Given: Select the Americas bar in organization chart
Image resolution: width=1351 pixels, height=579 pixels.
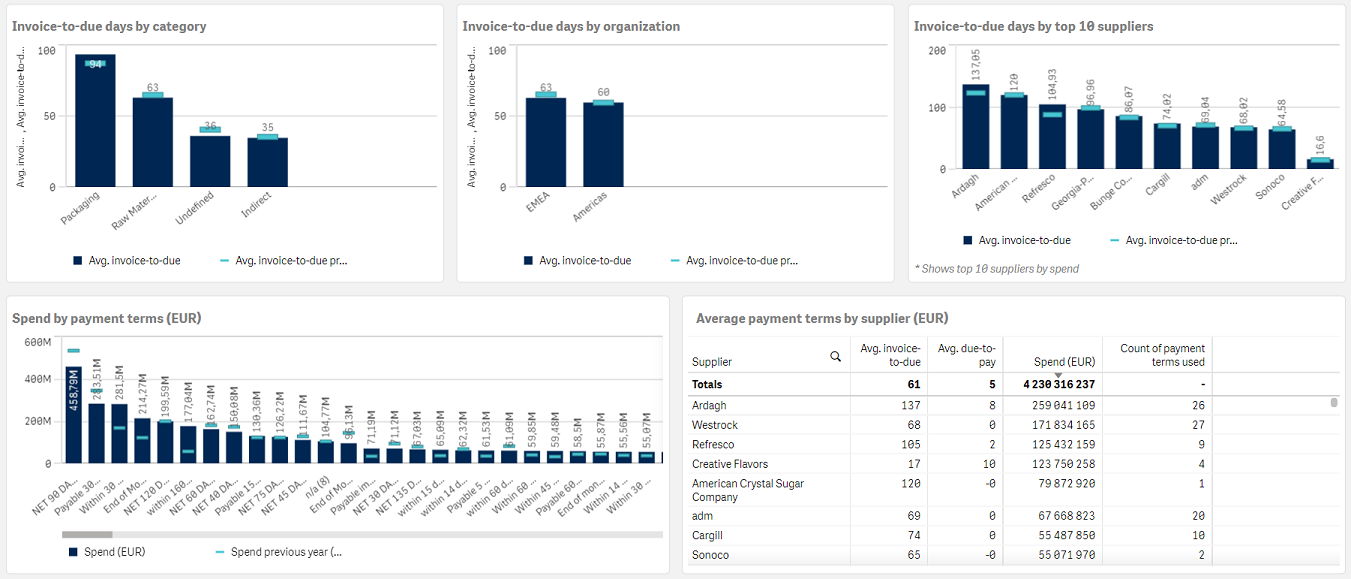Looking at the screenshot, I should (603, 145).
